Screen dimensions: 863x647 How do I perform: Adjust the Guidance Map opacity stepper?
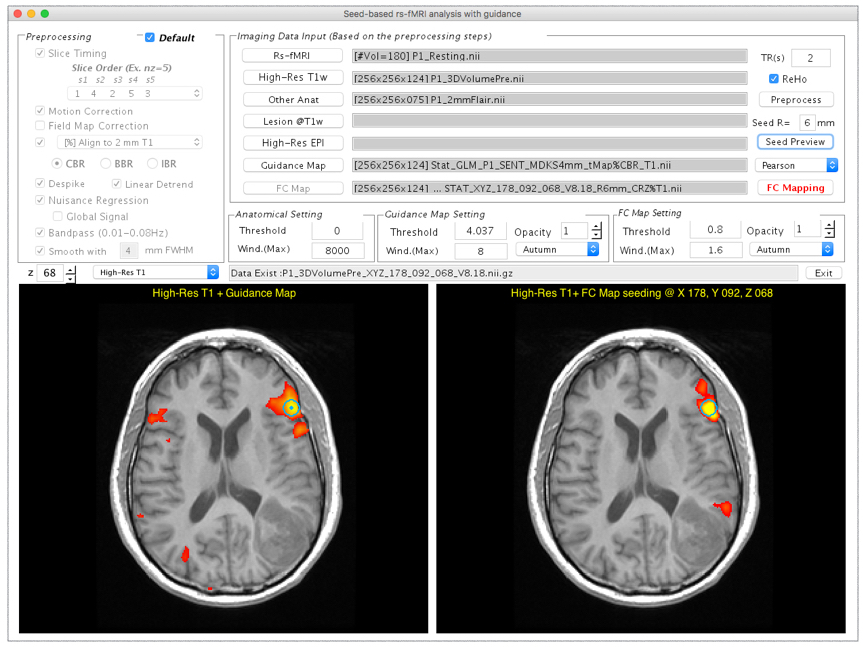(597, 231)
